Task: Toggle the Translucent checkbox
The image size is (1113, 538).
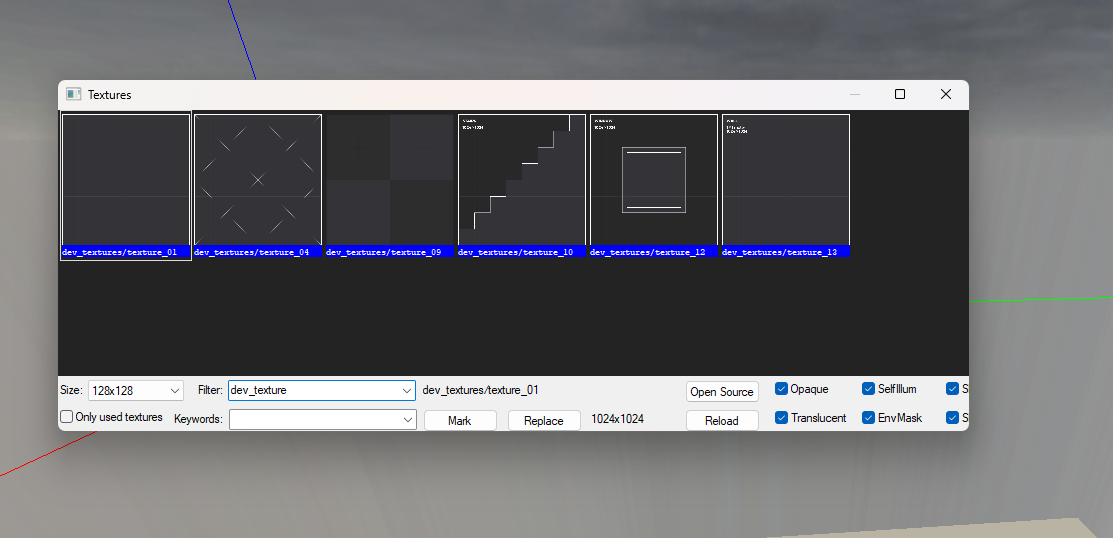Action: coord(782,418)
